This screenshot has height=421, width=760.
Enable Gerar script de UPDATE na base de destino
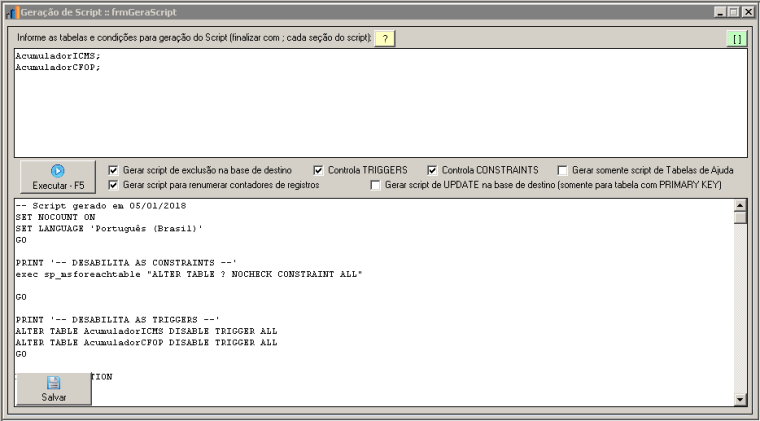pos(375,185)
